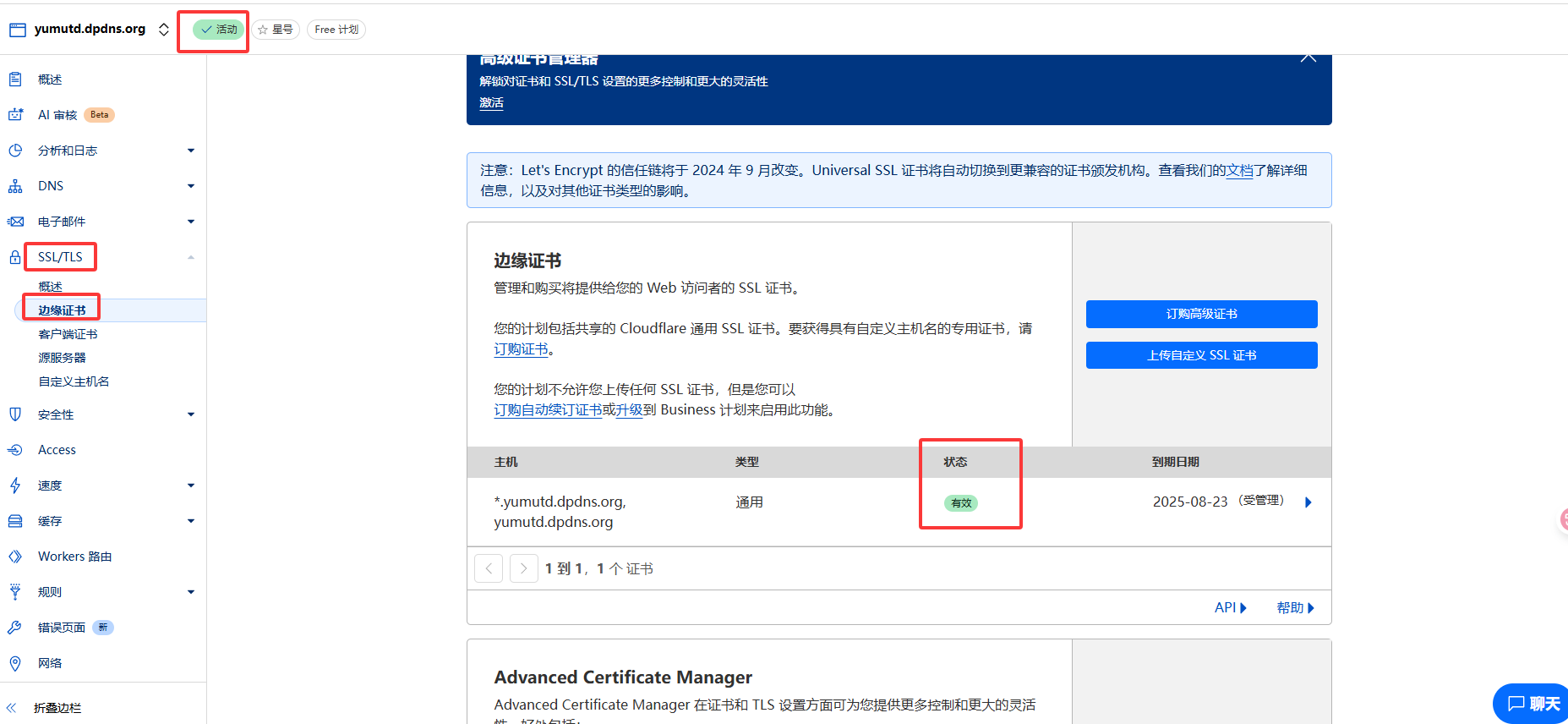This screenshot has height=724, width=1568.
Task: Open the 文档 link in the notice
Action: click(x=1239, y=171)
